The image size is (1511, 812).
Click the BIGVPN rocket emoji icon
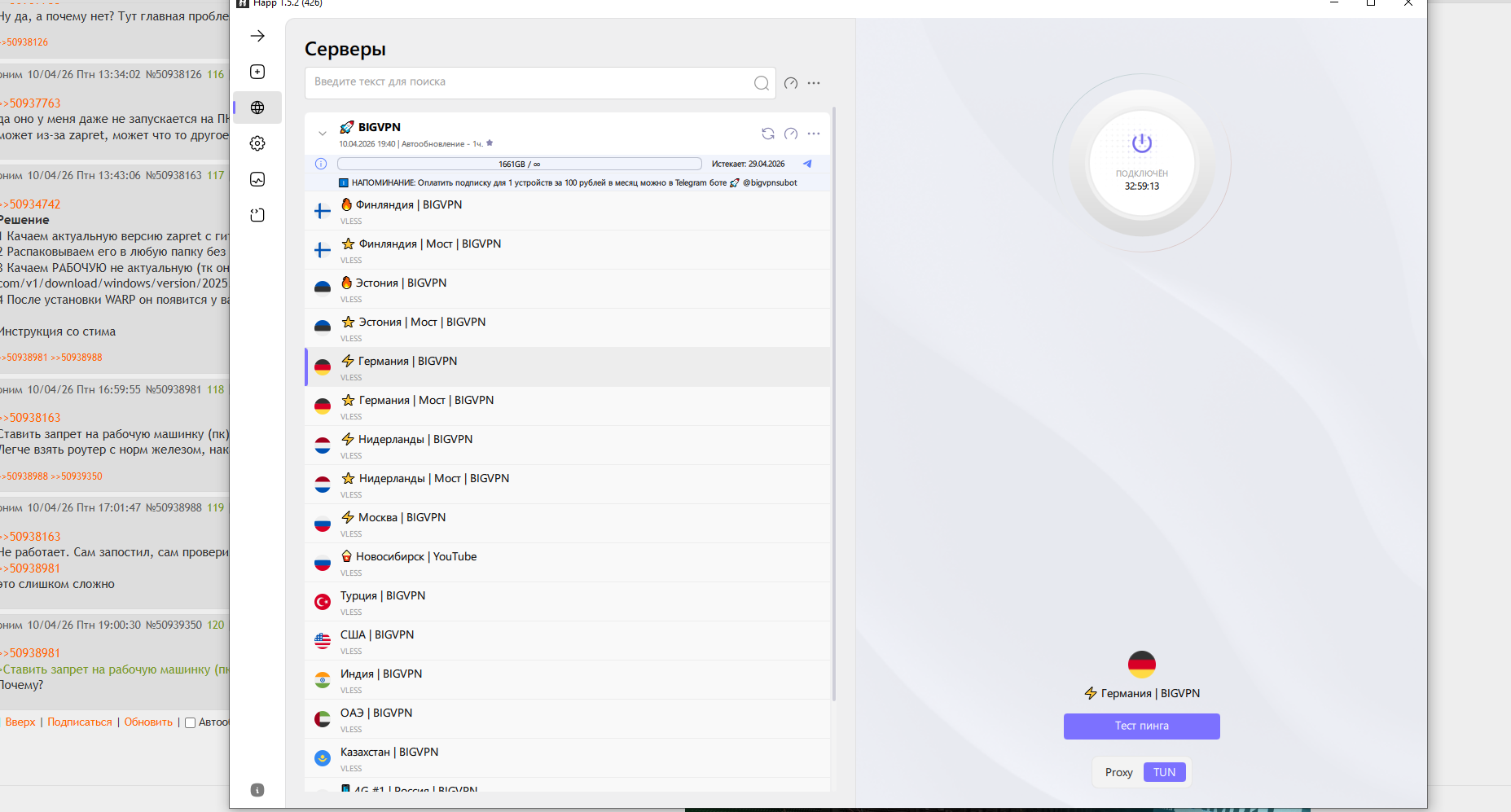347,127
